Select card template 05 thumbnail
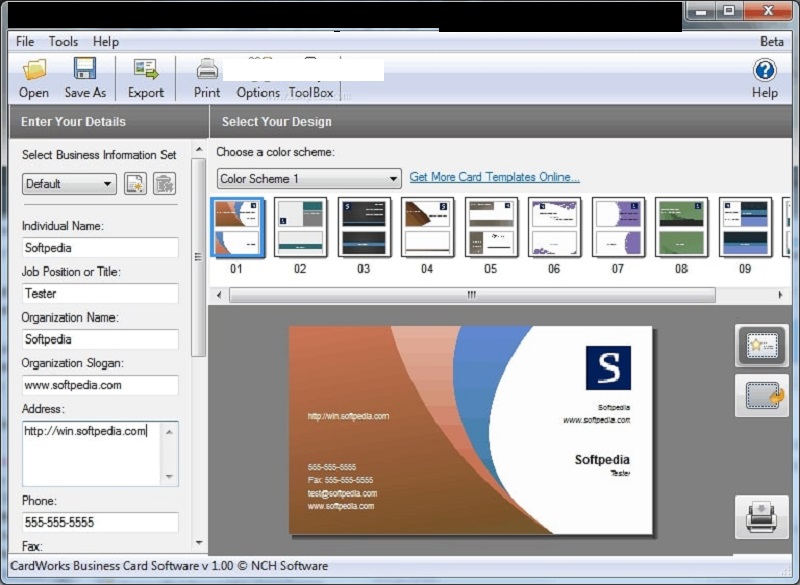The height and width of the screenshot is (585, 800). pos(491,227)
